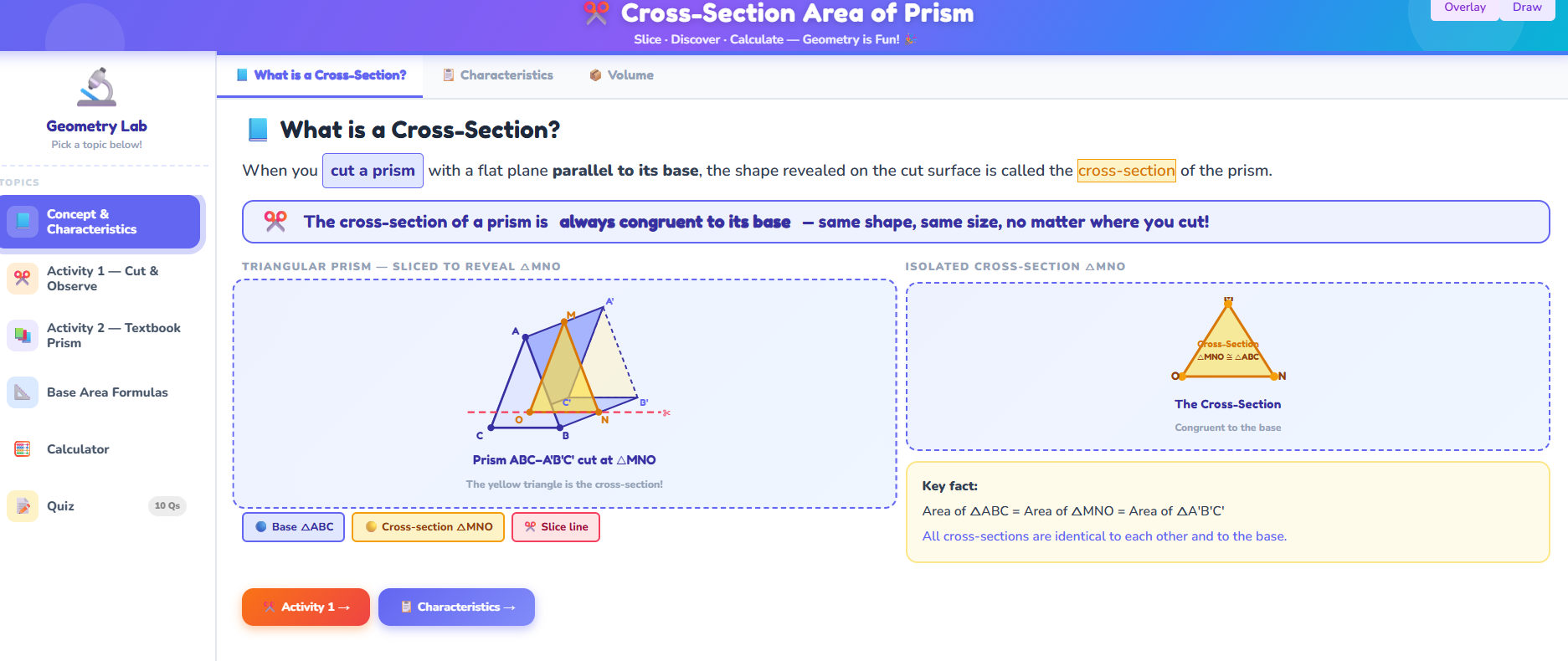
Task: Toggle the Base △ABC highlight chip
Action: pyautogui.click(x=292, y=526)
